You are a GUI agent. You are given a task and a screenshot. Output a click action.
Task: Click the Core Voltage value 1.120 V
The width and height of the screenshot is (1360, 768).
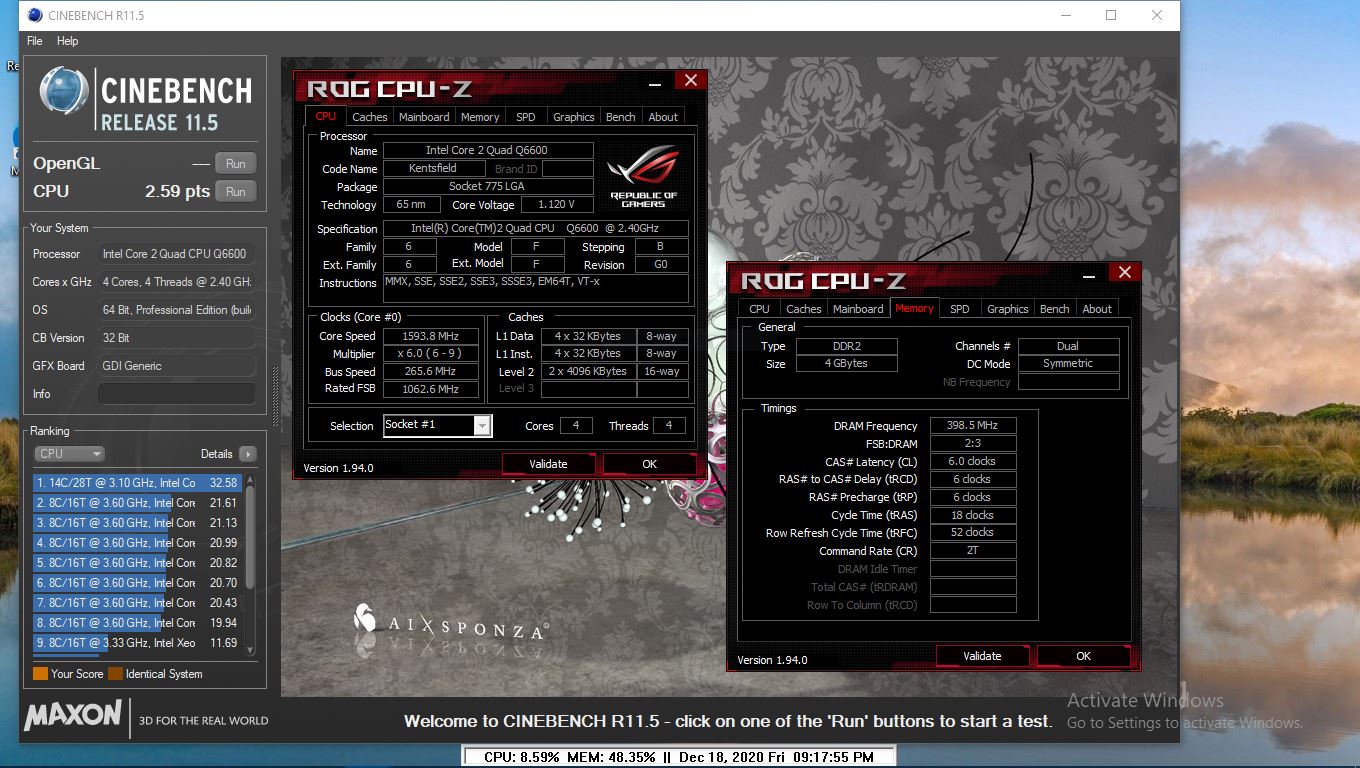[x=556, y=205]
